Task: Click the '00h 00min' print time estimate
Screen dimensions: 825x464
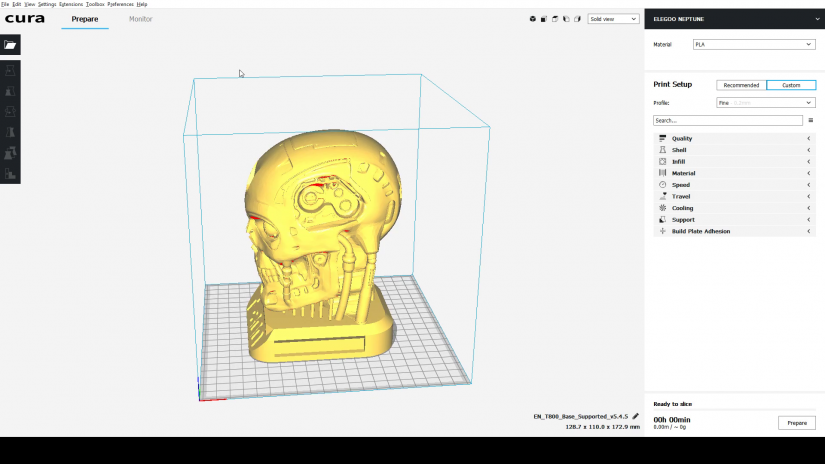Action: click(672, 420)
